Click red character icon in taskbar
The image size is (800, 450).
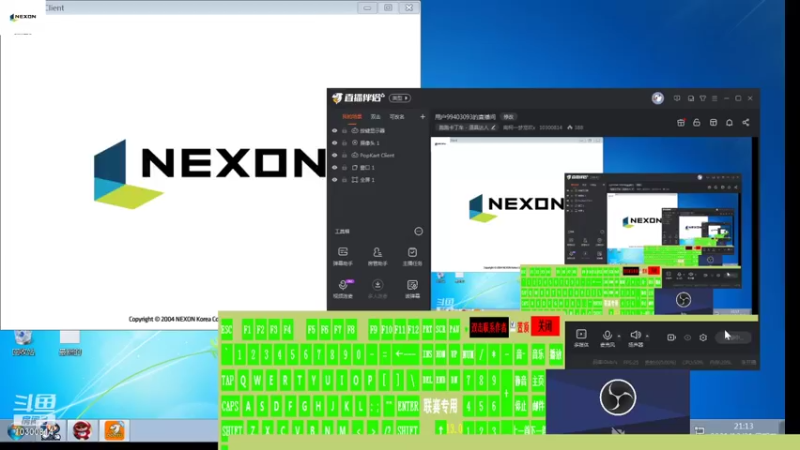point(82,431)
